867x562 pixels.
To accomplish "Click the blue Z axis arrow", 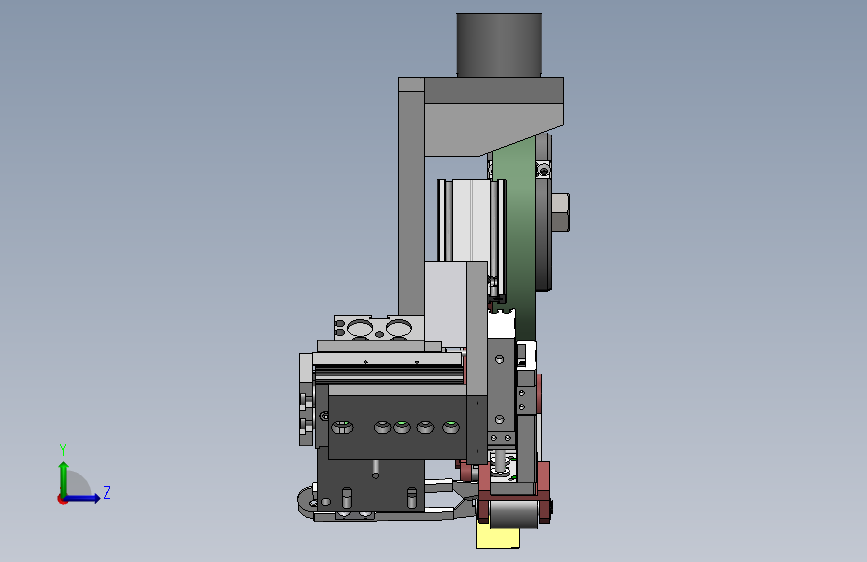I will [x=82, y=498].
